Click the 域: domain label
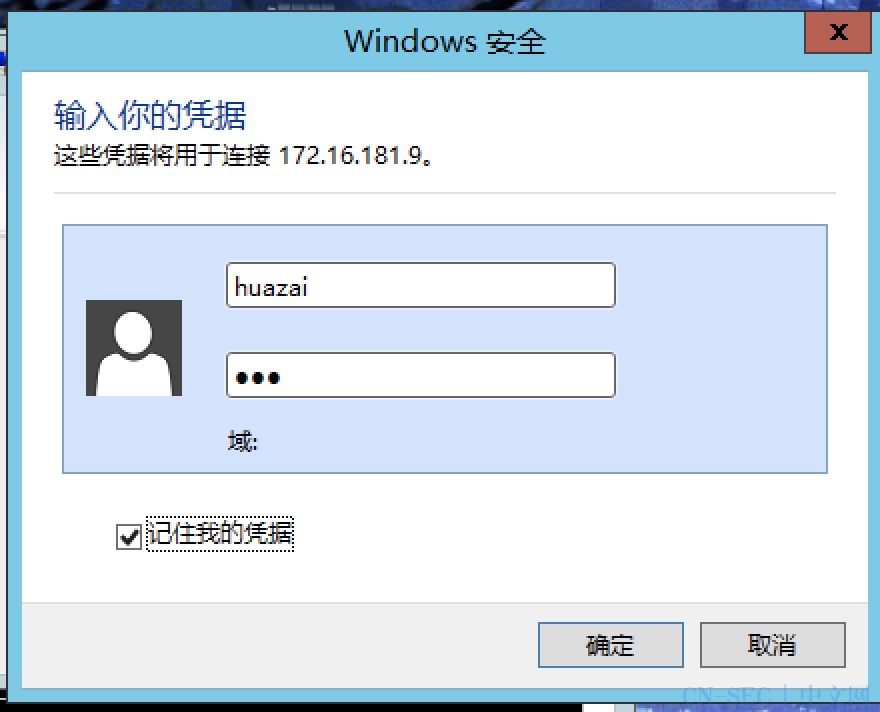The width and height of the screenshot is (880, 712). coord(242,442)
